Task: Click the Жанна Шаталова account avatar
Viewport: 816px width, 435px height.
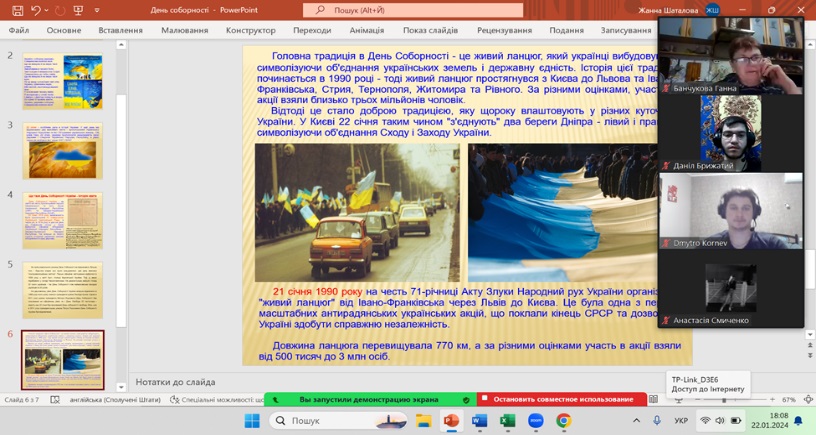Action: (712, 10)
